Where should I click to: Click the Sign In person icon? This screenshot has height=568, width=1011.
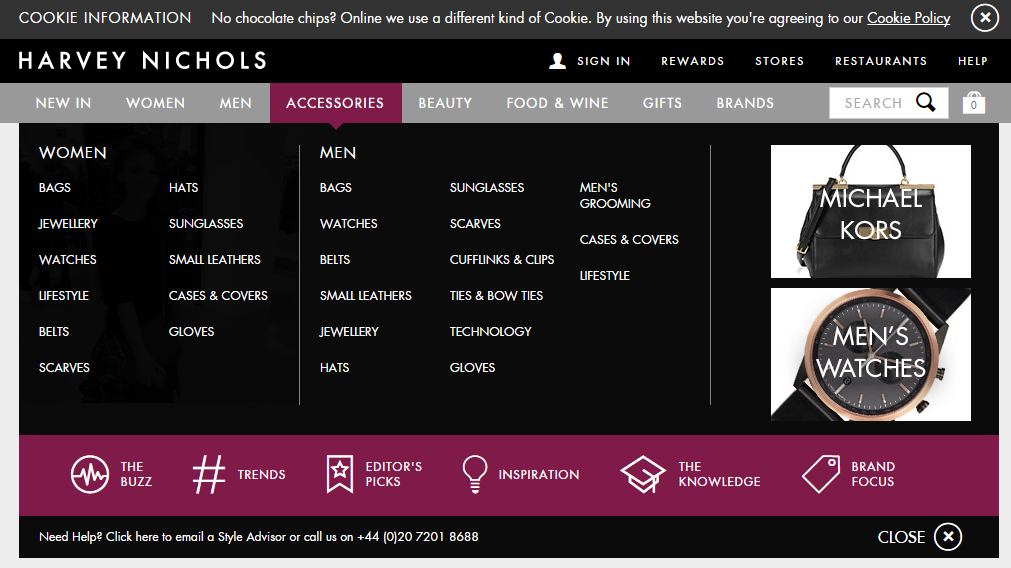pyautogui.click(x=558, y=61)
